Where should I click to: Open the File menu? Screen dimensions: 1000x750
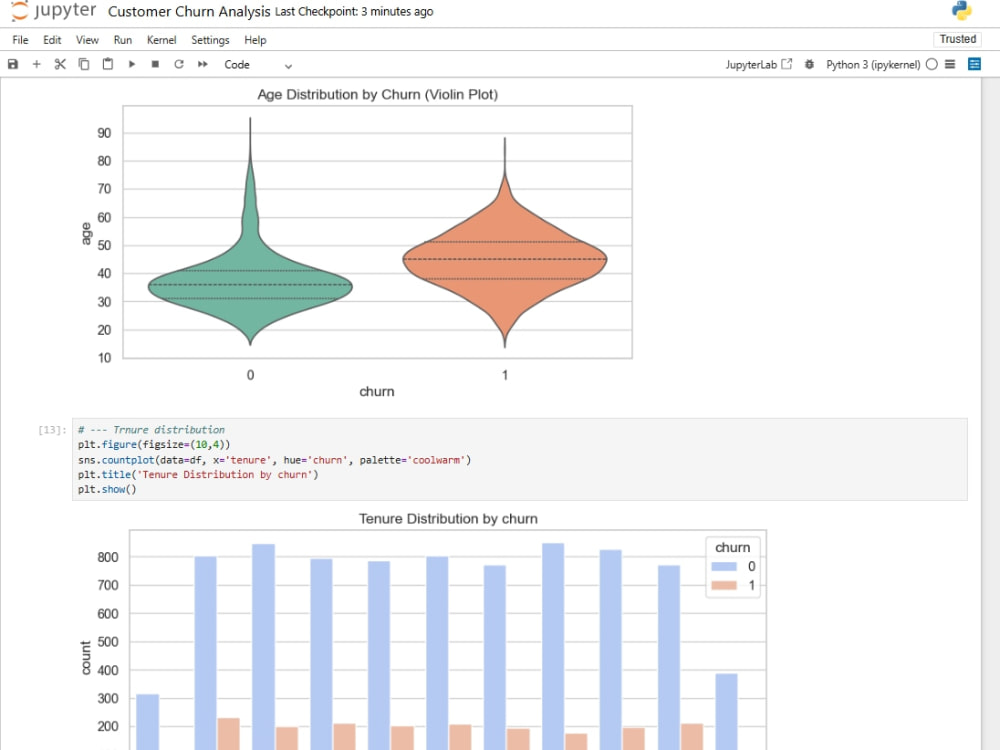[20, 40]
